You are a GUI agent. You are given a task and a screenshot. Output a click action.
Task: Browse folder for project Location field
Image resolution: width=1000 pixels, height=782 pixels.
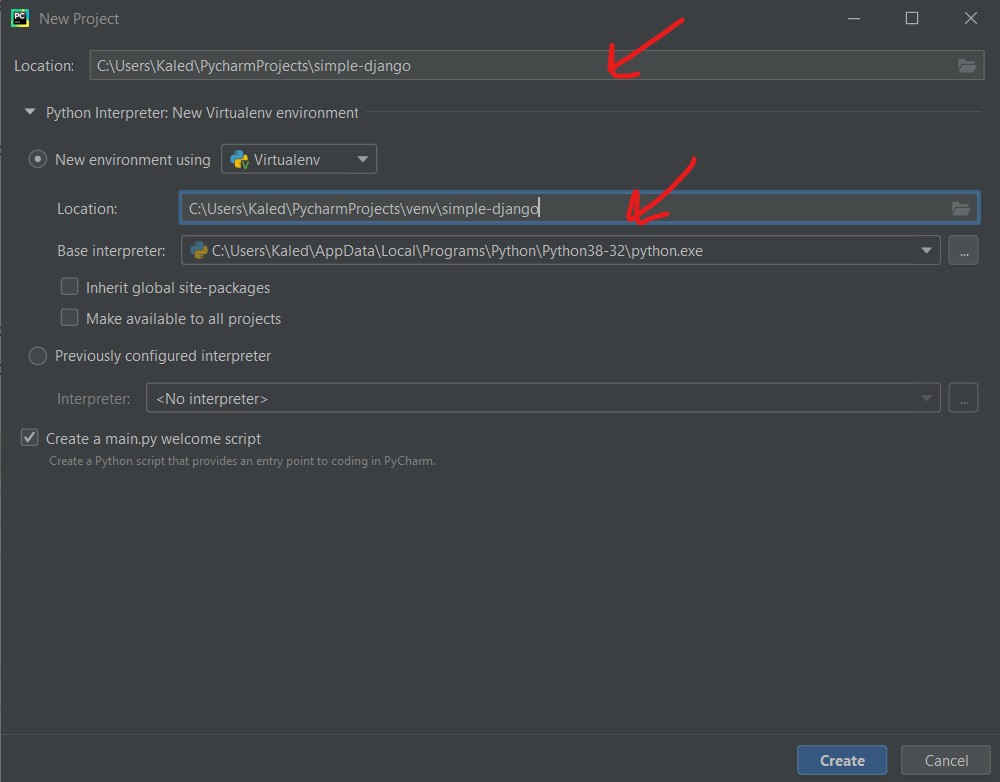tap(967, 65)
